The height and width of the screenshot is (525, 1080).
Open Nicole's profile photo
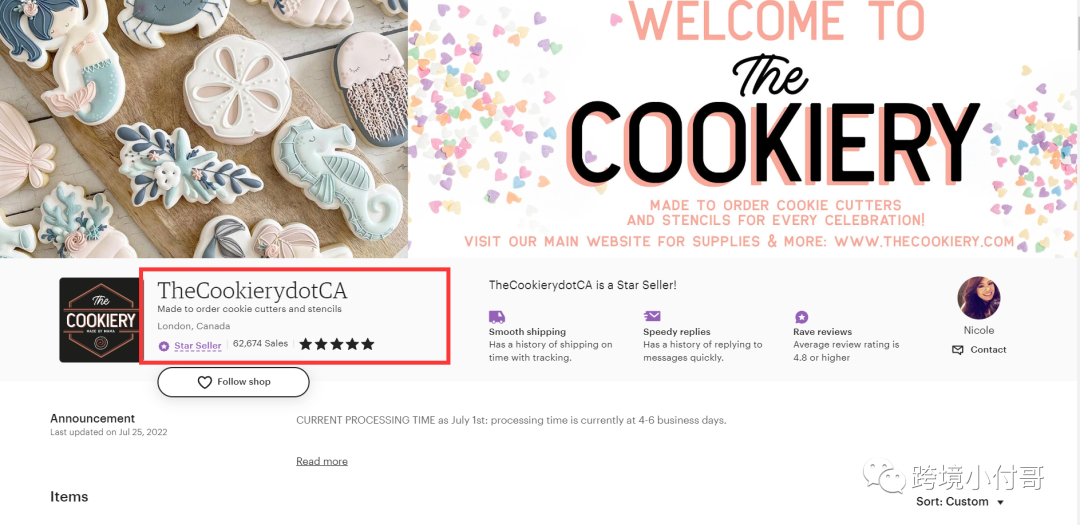(979, 298)
